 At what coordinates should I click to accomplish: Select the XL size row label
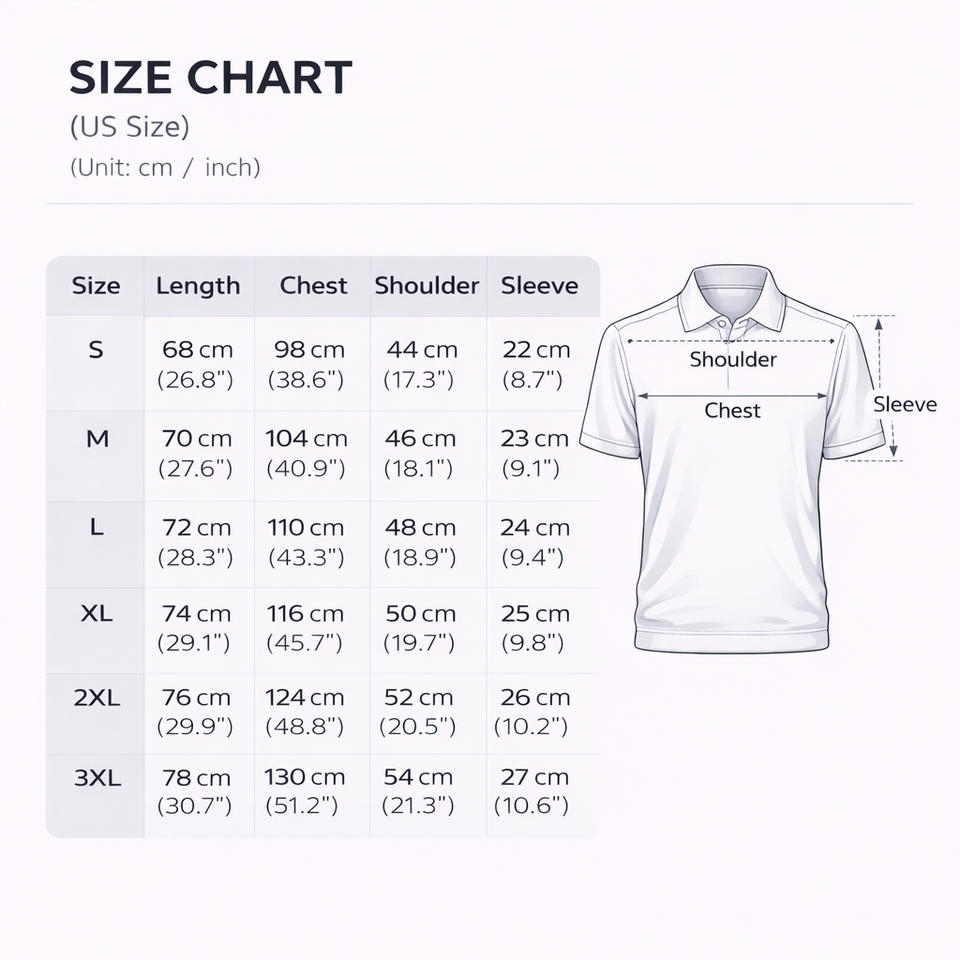[x=97, y=613]
